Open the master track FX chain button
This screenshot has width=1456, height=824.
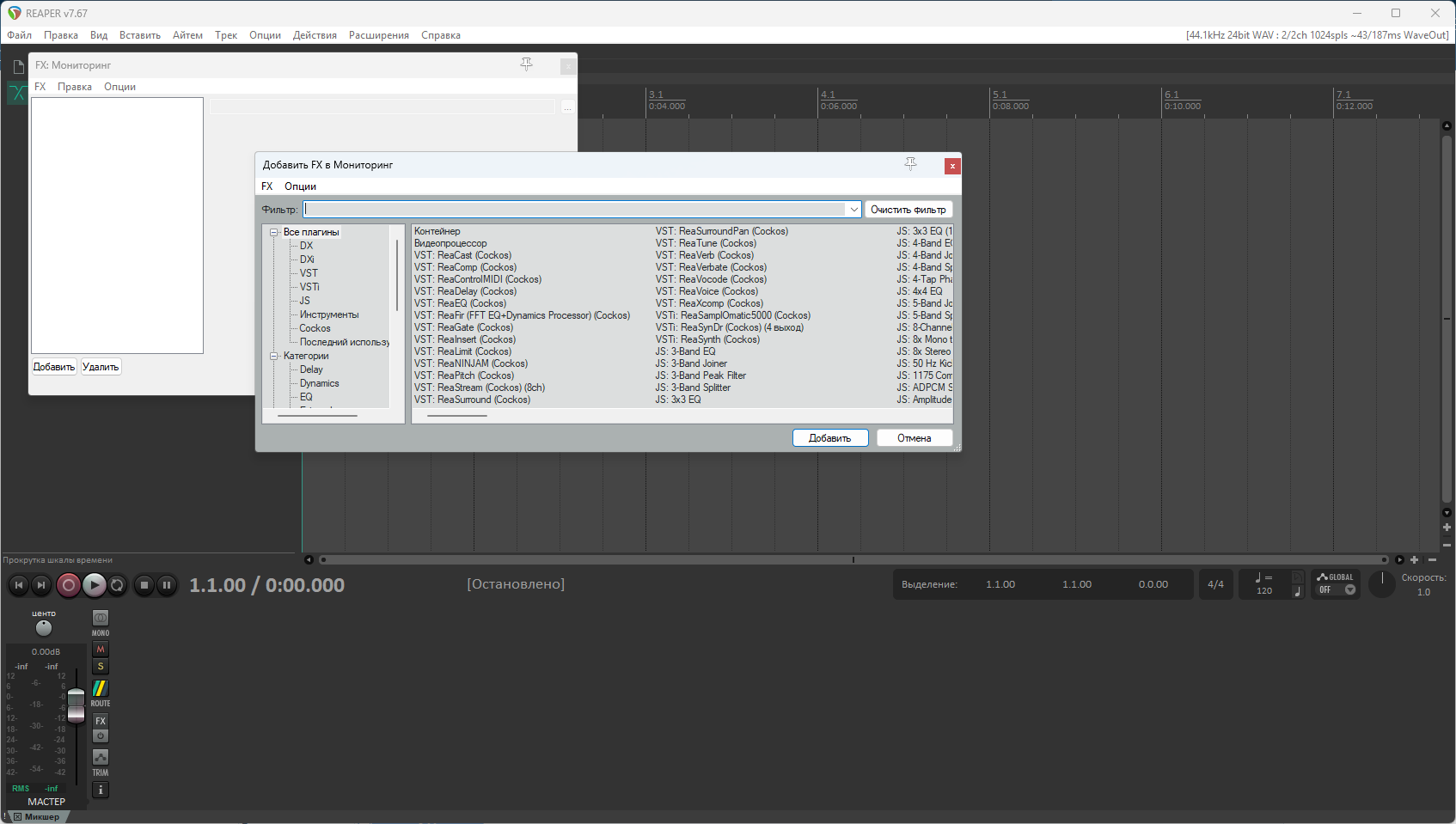[x=101, y=721]
